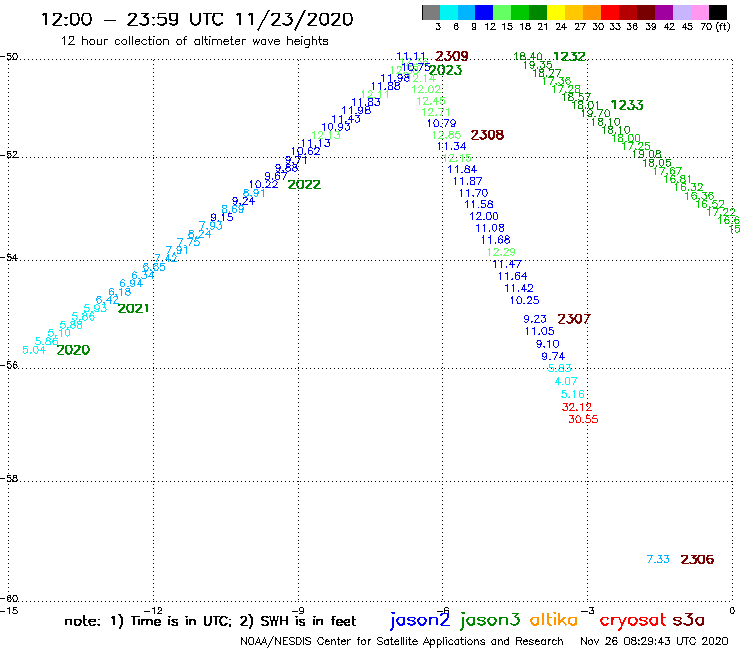740x650 pixels.
Task: Click the title '12:00 – 23:59 UTC 11/23/2020'
Action: click(197, 19)
